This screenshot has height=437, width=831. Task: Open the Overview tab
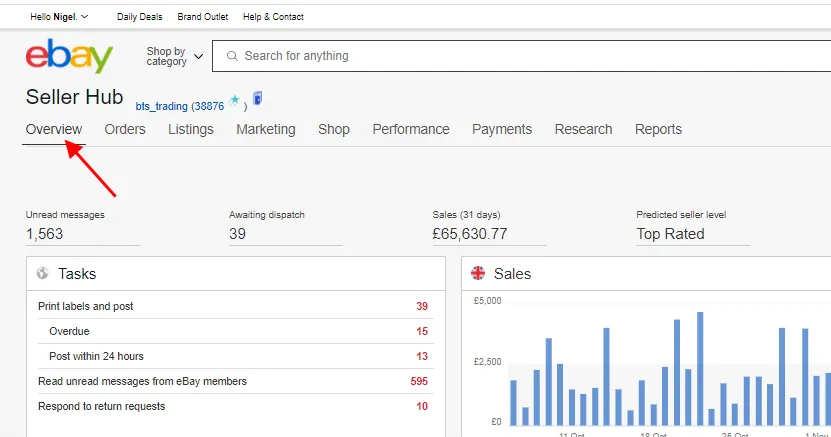(54, 129)
